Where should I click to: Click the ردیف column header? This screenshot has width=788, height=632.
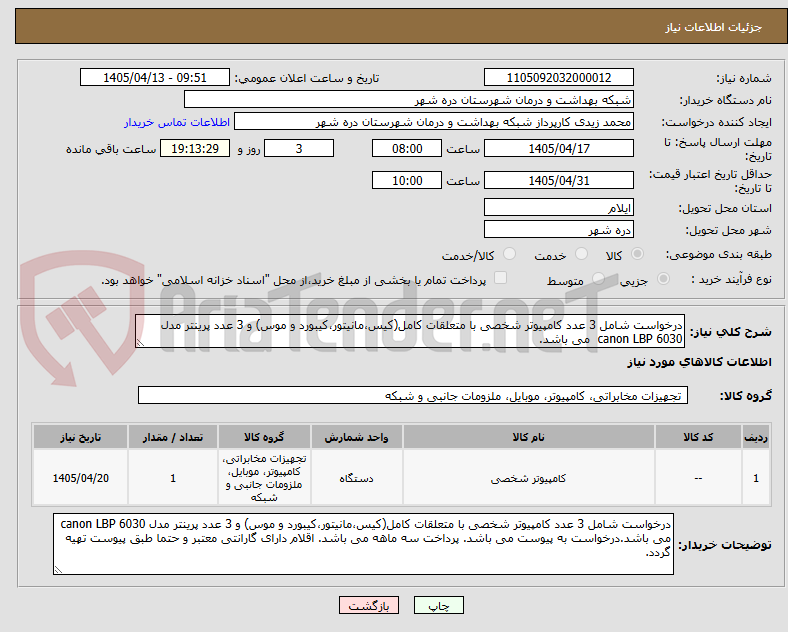point(756,437)
